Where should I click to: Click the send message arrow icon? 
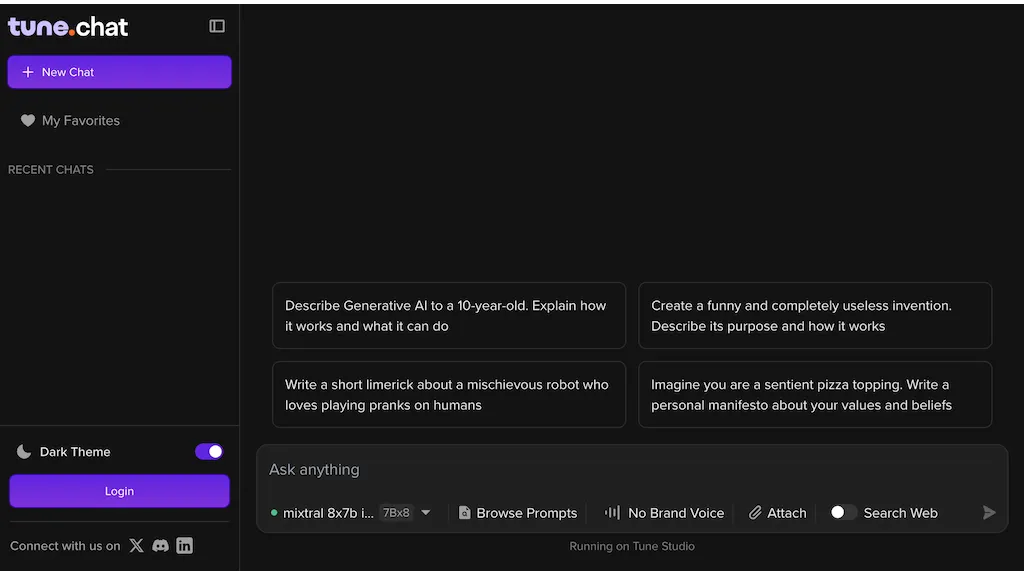click(x=989, y=513)
